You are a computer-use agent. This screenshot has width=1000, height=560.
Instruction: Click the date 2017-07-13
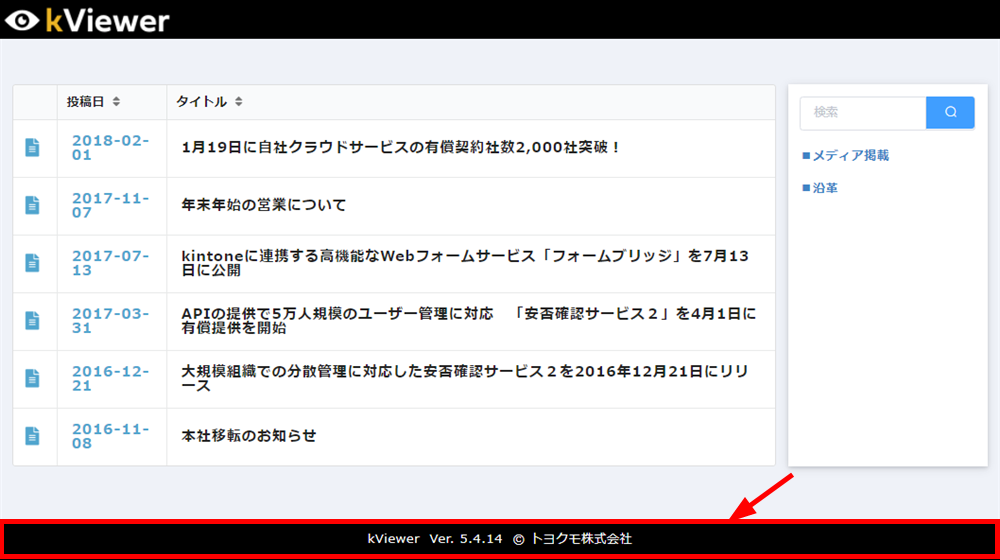pyautogui.click(x=110, y=263)
